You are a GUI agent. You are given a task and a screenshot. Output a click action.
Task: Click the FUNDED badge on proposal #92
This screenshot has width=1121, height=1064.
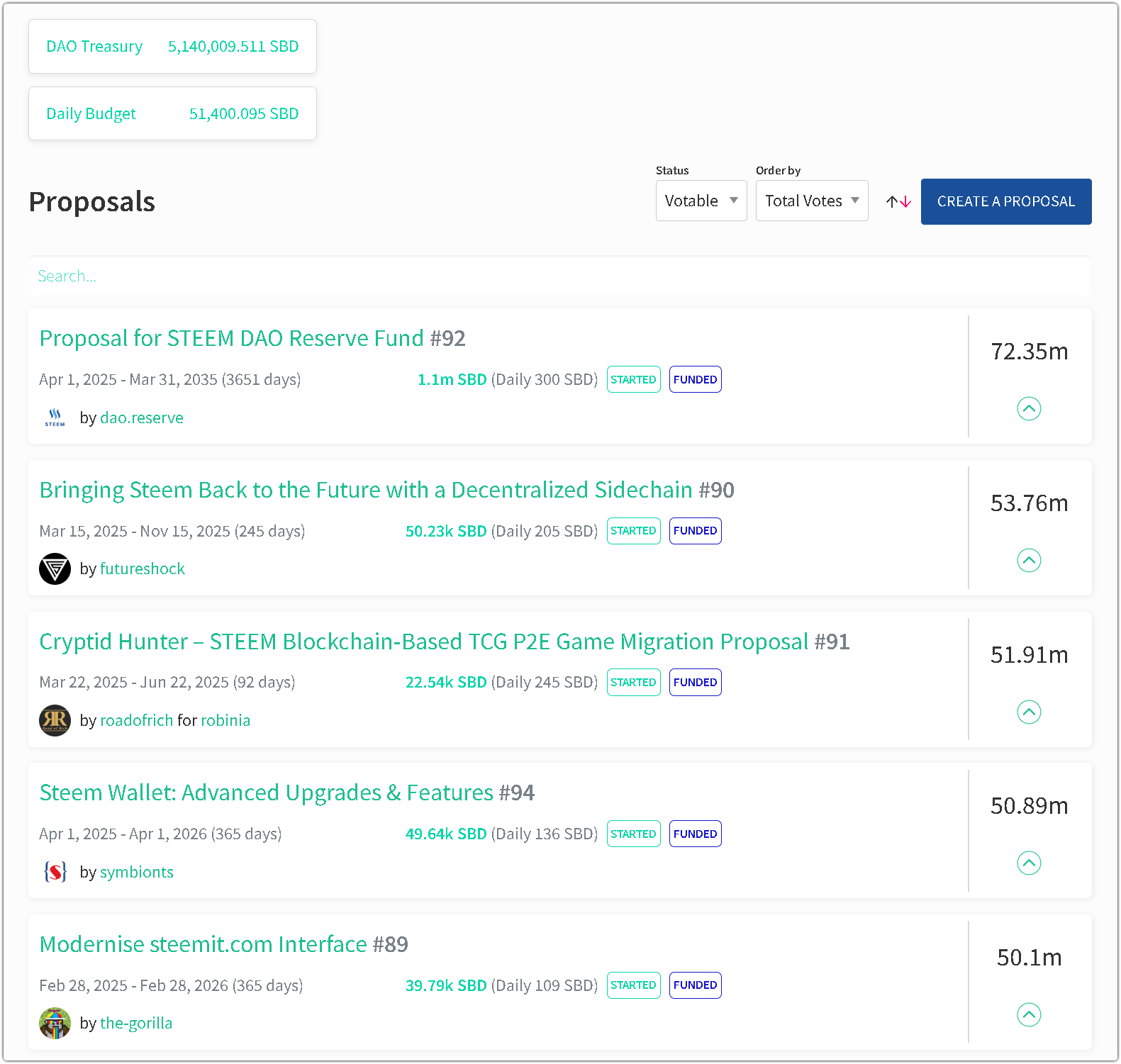696,379
